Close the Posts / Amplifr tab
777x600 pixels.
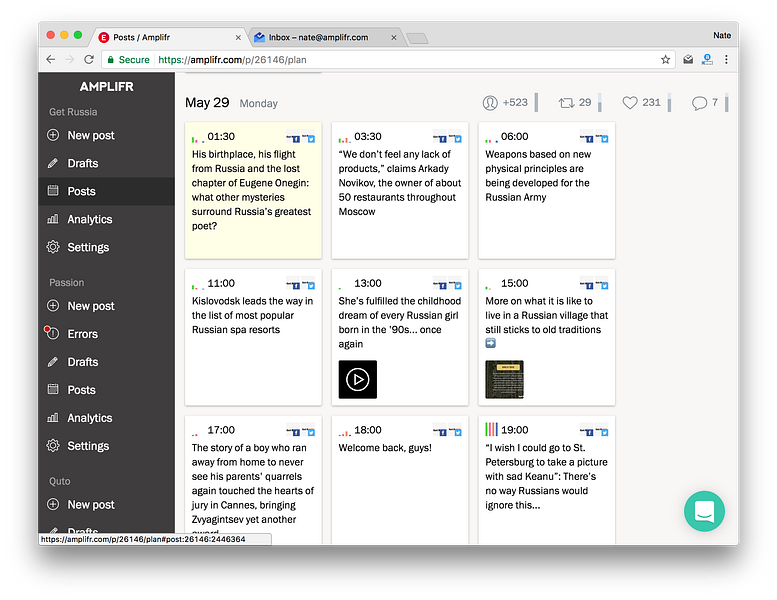238,37
